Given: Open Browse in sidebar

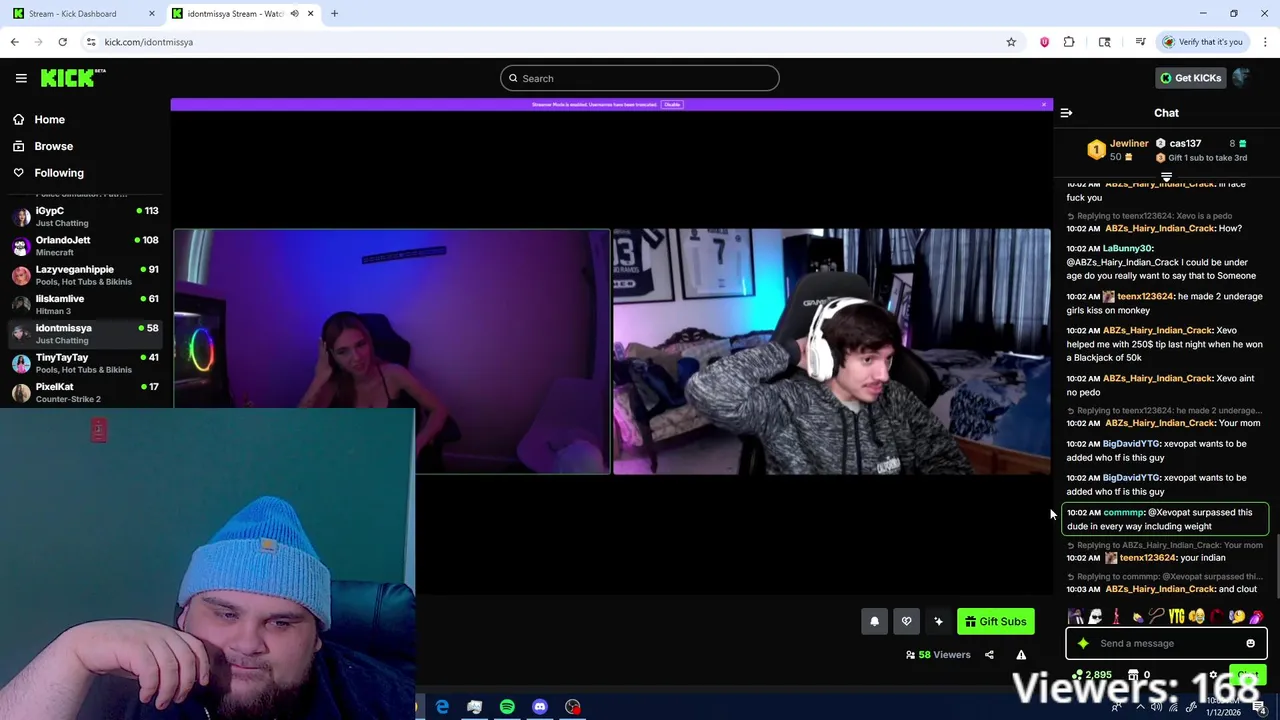Looking at the screenshot, I should point(53,146).
